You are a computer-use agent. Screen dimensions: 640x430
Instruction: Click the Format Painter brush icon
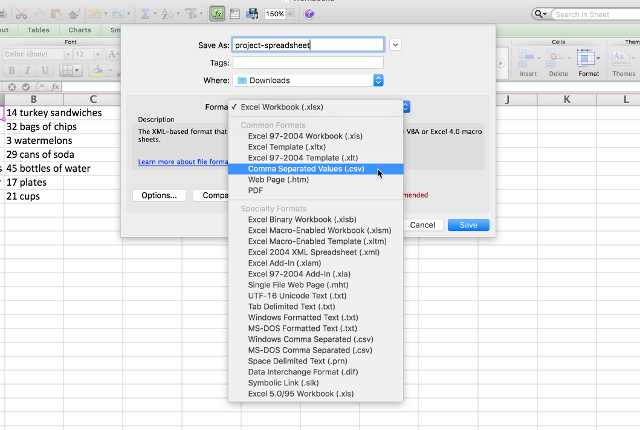(x=73, y=14)
